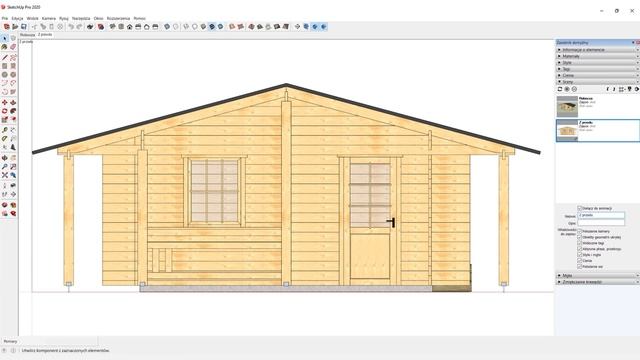Toggle 'Aktywne płasz. przekroju' checkbox

[x=579, y=249]
